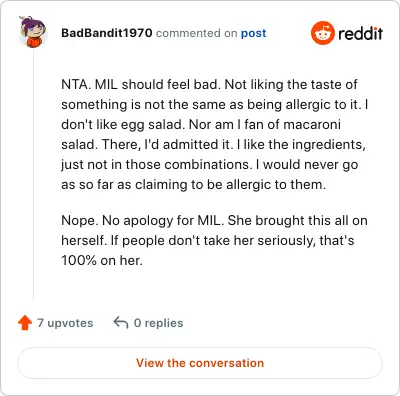The width and height of the screenshot is (400, 396).
Task: Click the line "herself. If people don't take her seriously"
Action: click(208, 240)
